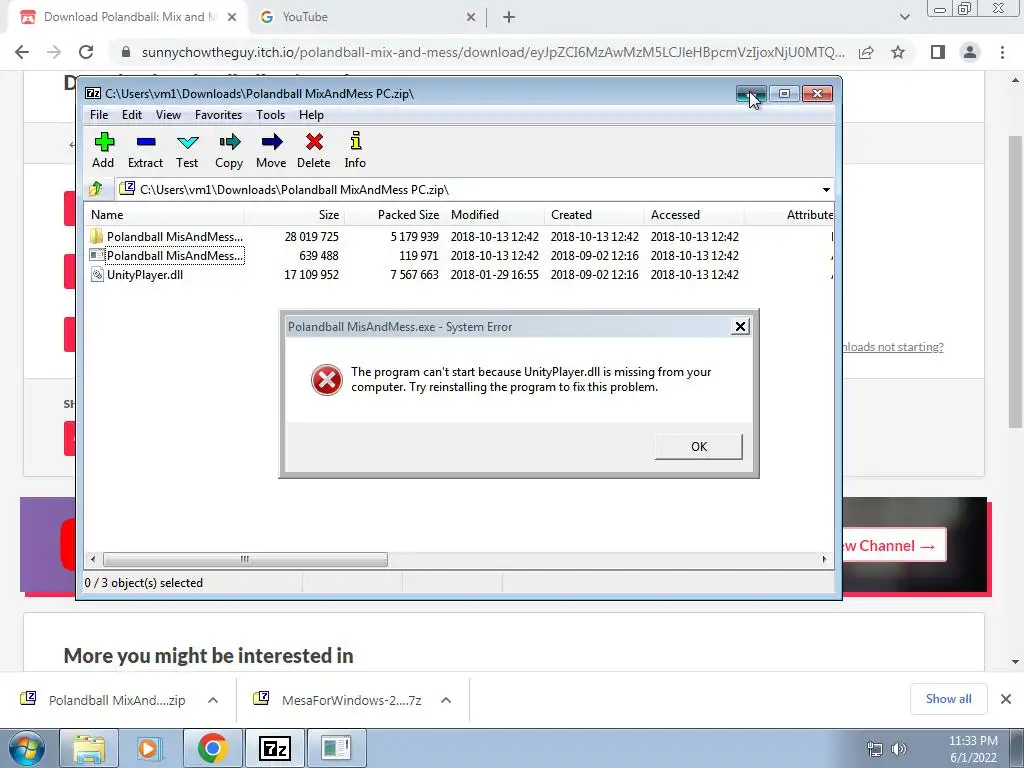Sort files by the Size column

[295, 215]
